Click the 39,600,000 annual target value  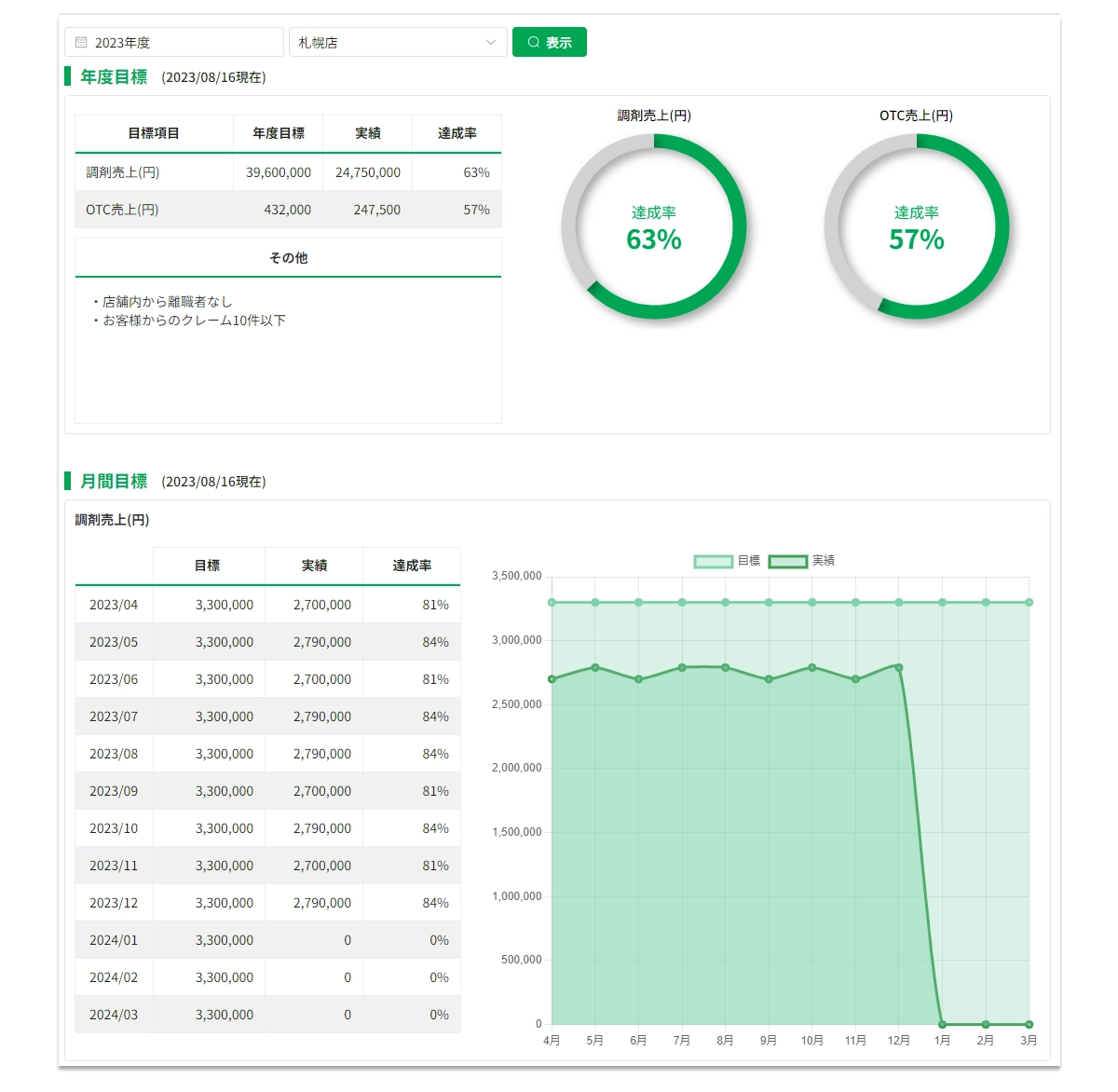point(279,172)
